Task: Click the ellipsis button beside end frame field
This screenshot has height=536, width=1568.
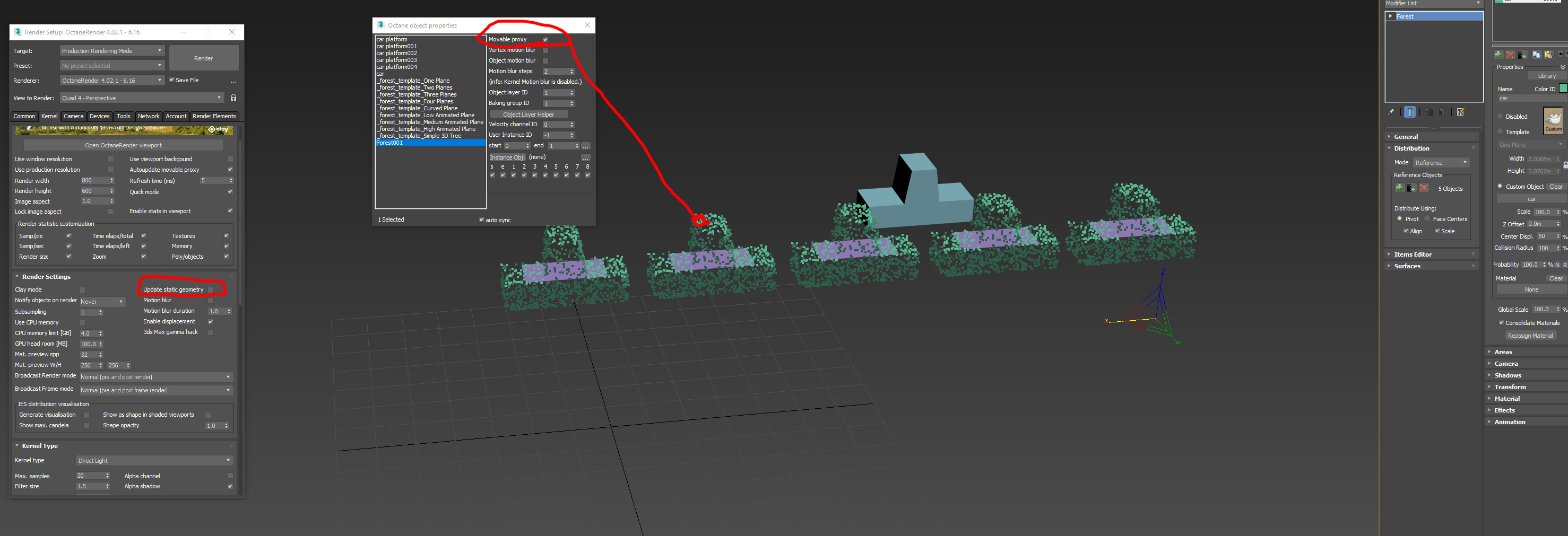Action: coord(586,146)
